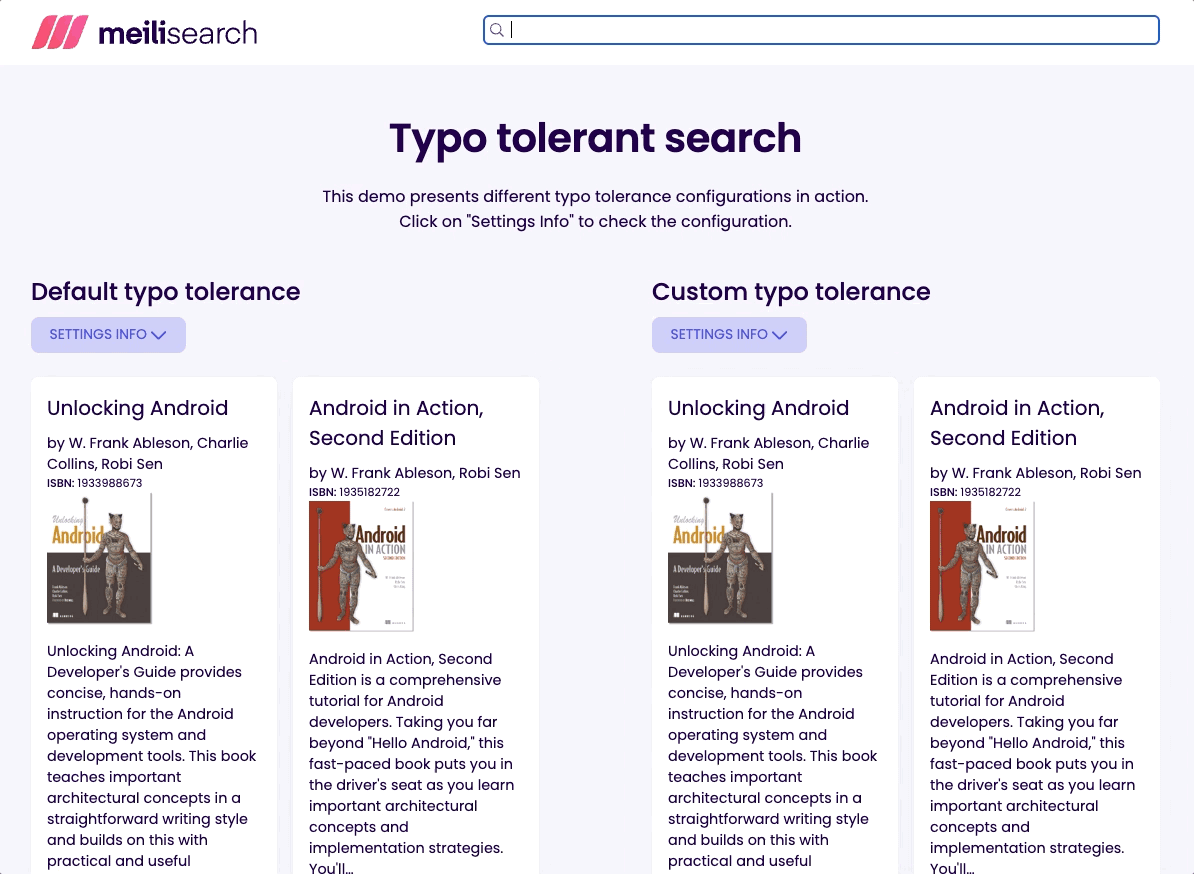Click ISBN 1933988673 in Custom column

(x=715, y=483)
